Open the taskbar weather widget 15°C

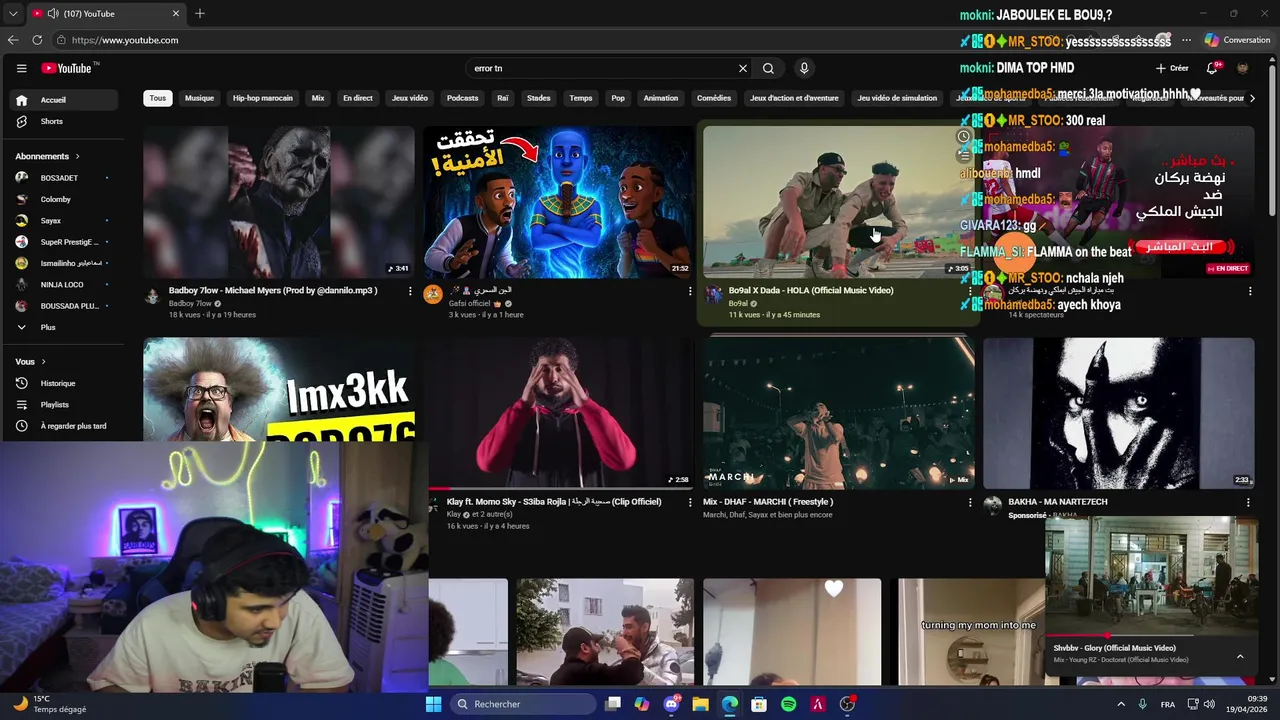pyautogui.click(x=50, y=704)
